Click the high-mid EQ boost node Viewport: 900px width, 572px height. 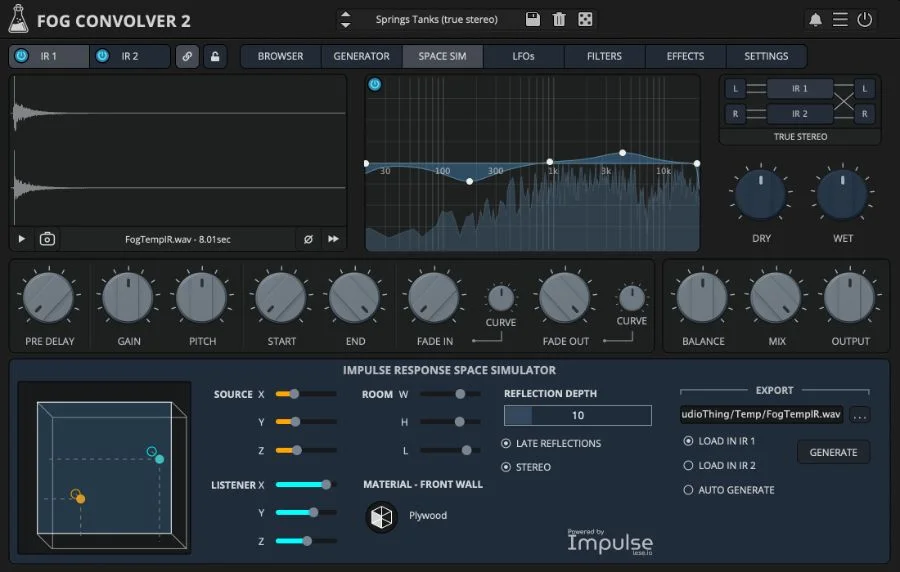(622, 153)
